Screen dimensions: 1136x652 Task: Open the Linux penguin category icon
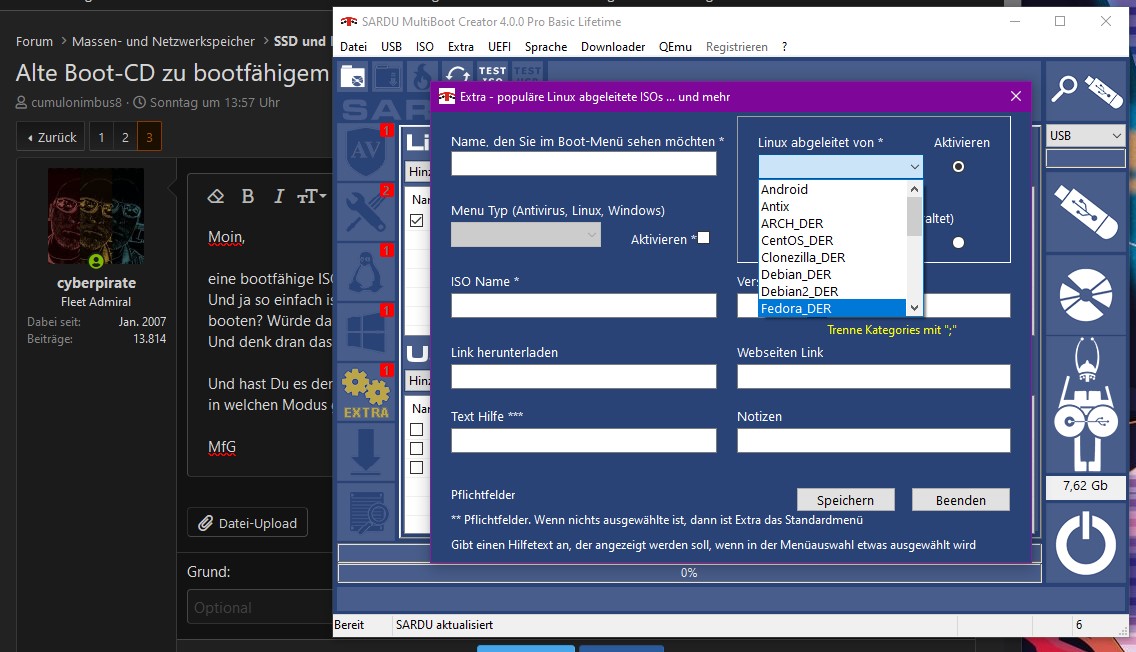[366, 272]
